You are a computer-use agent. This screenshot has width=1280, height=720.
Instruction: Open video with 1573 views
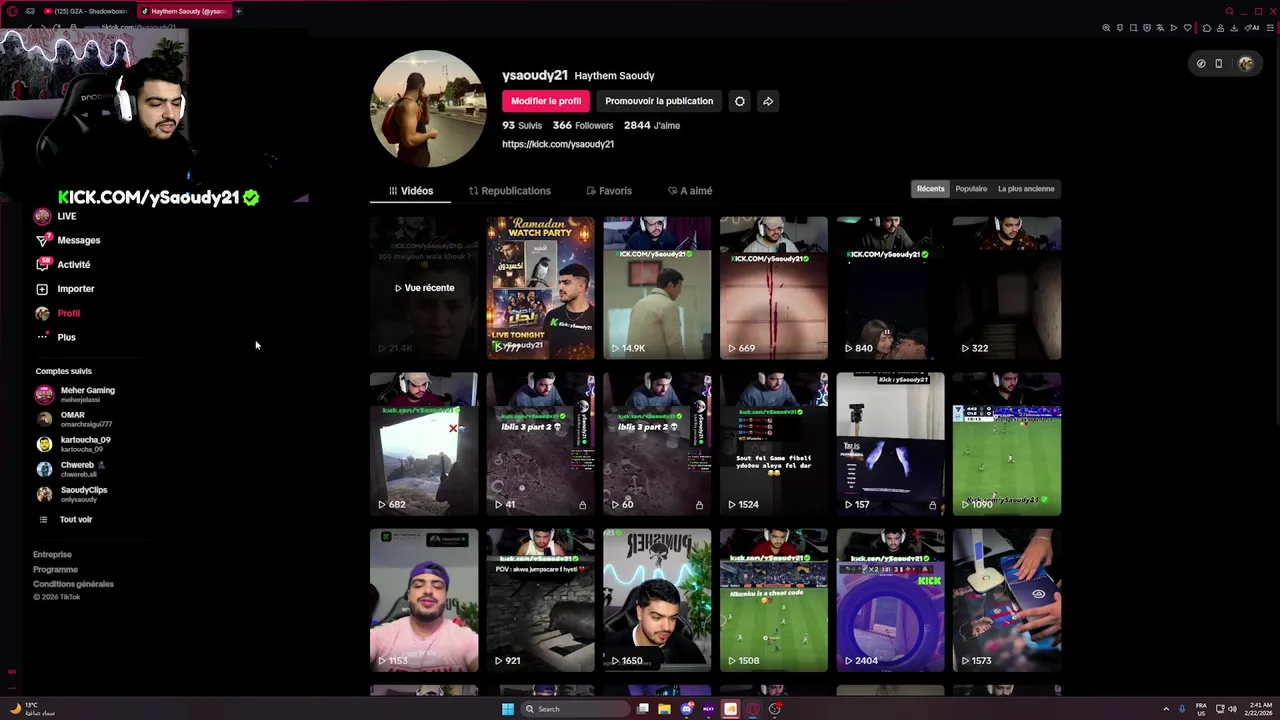(1007, 600)
